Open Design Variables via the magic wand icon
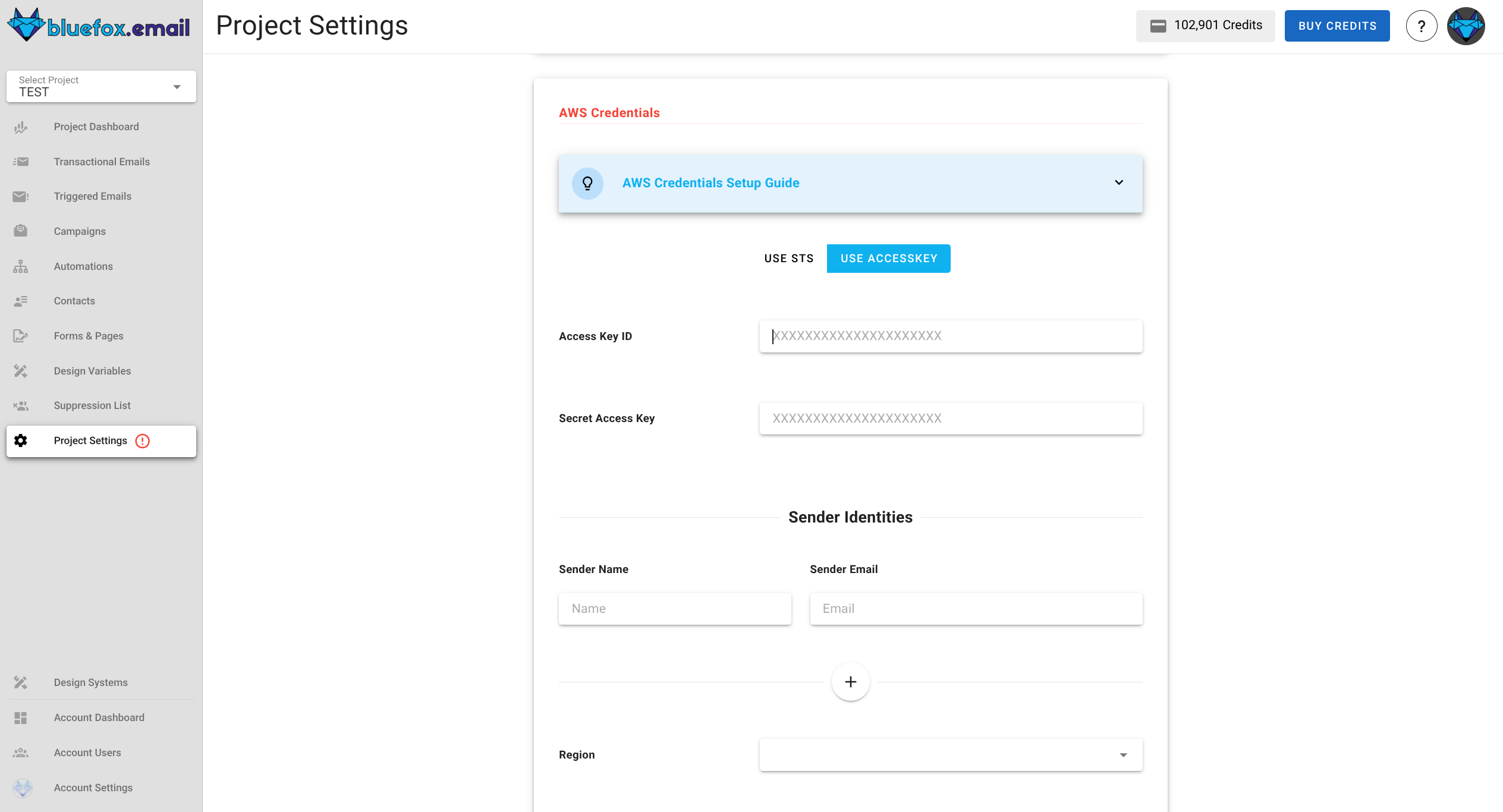This screenshot has width=1503, height=812. click(x=21, y=370)
